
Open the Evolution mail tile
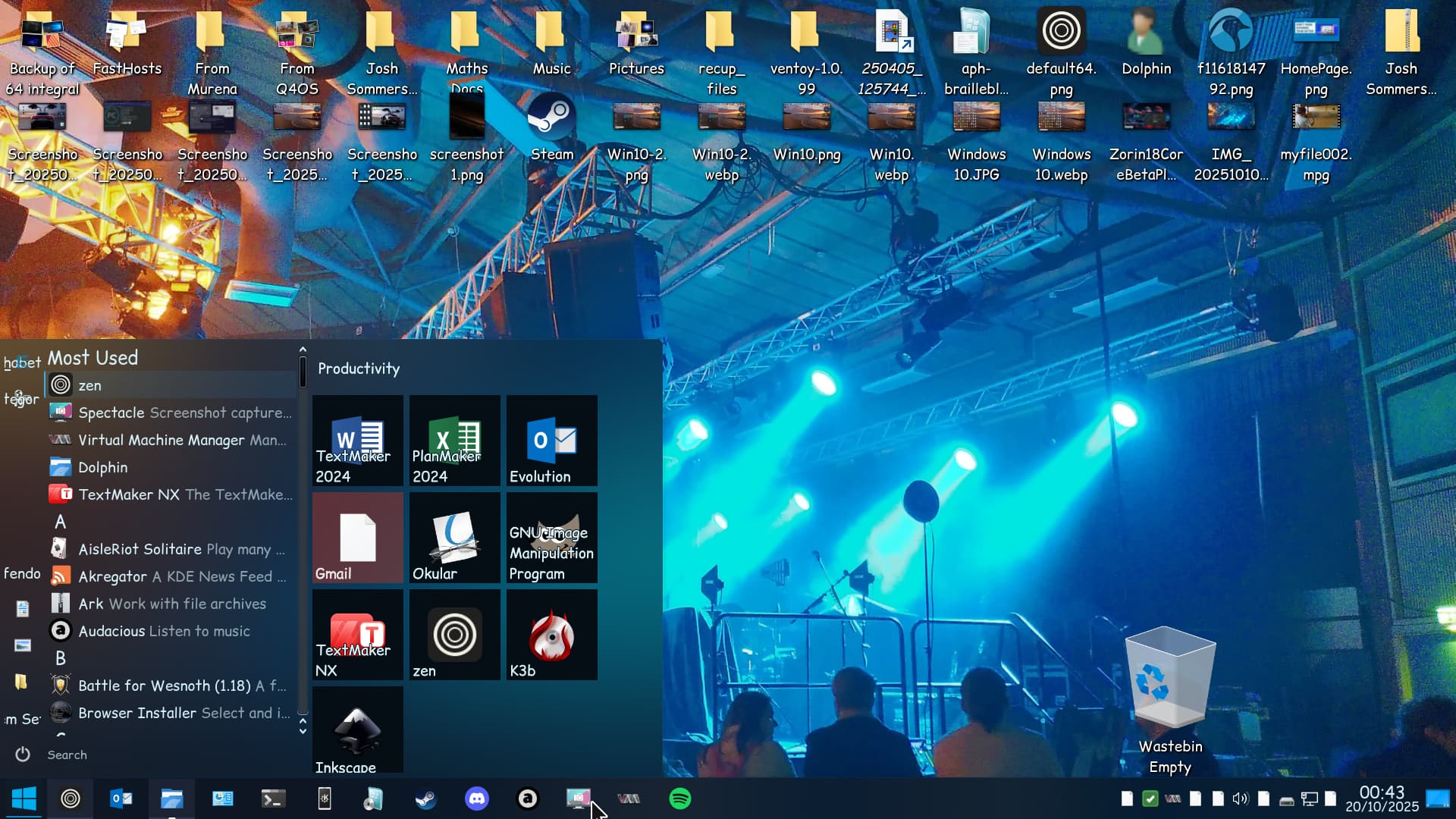[551, 441]
